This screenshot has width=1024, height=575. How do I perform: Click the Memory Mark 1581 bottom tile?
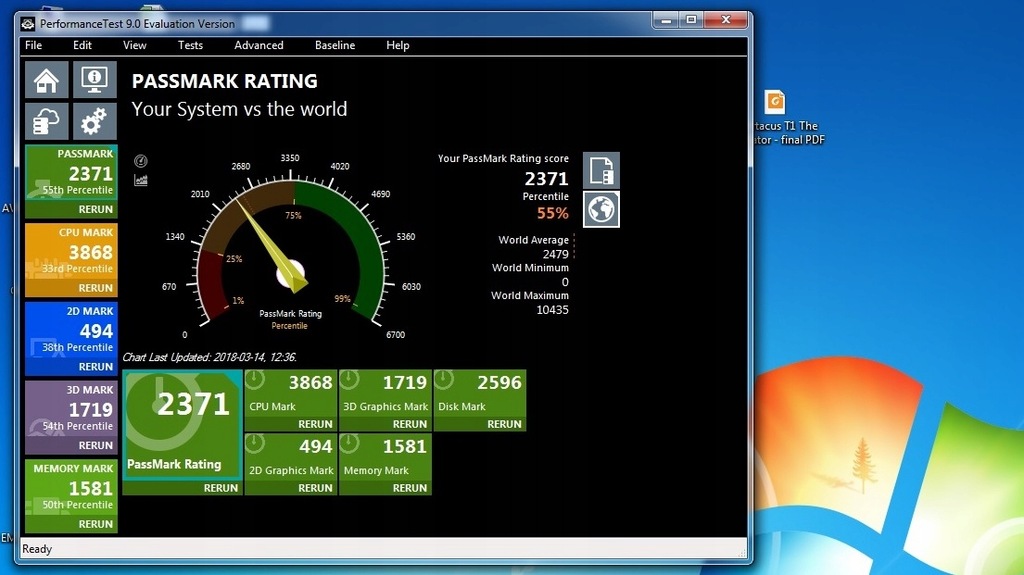point(385,457)
